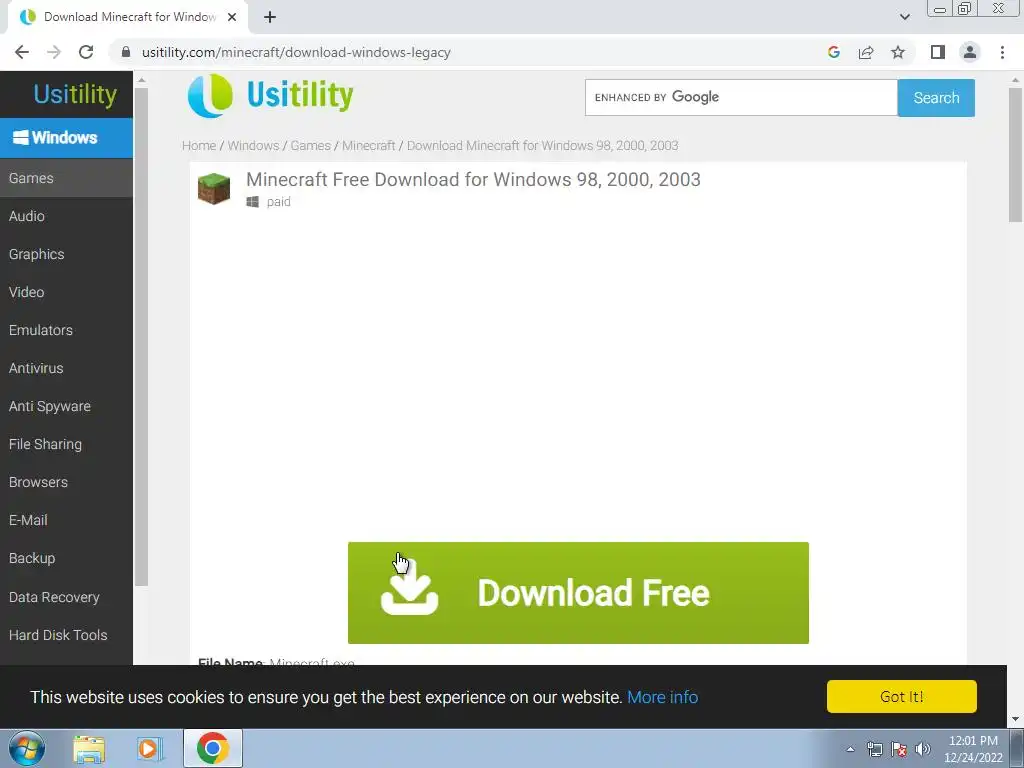Click the blue Search button
Image resolution: width=1024 pixels, height=768 pixels.
coord(936,97)
